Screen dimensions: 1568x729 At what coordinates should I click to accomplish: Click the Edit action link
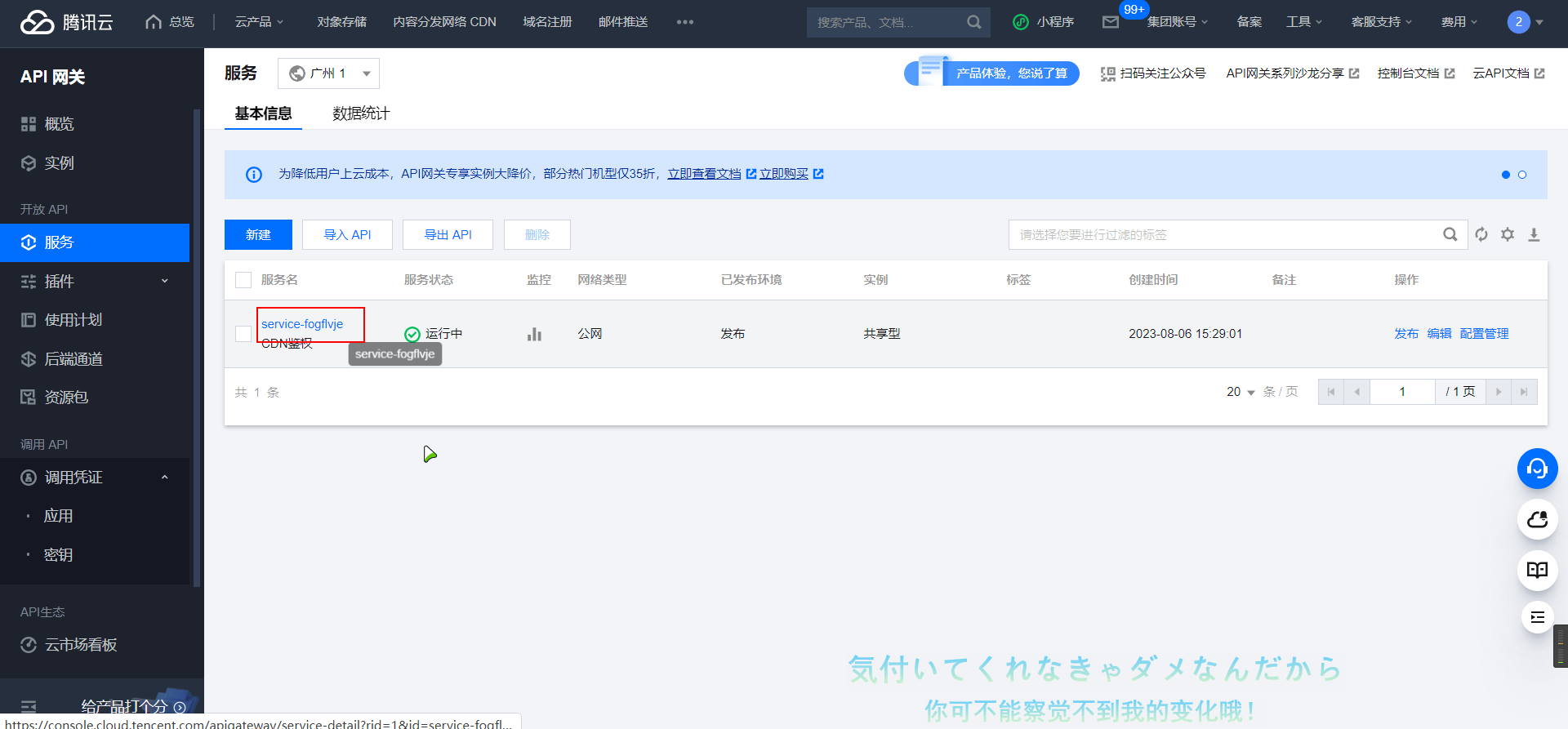pyautogui.click(x=1439, y=334)
